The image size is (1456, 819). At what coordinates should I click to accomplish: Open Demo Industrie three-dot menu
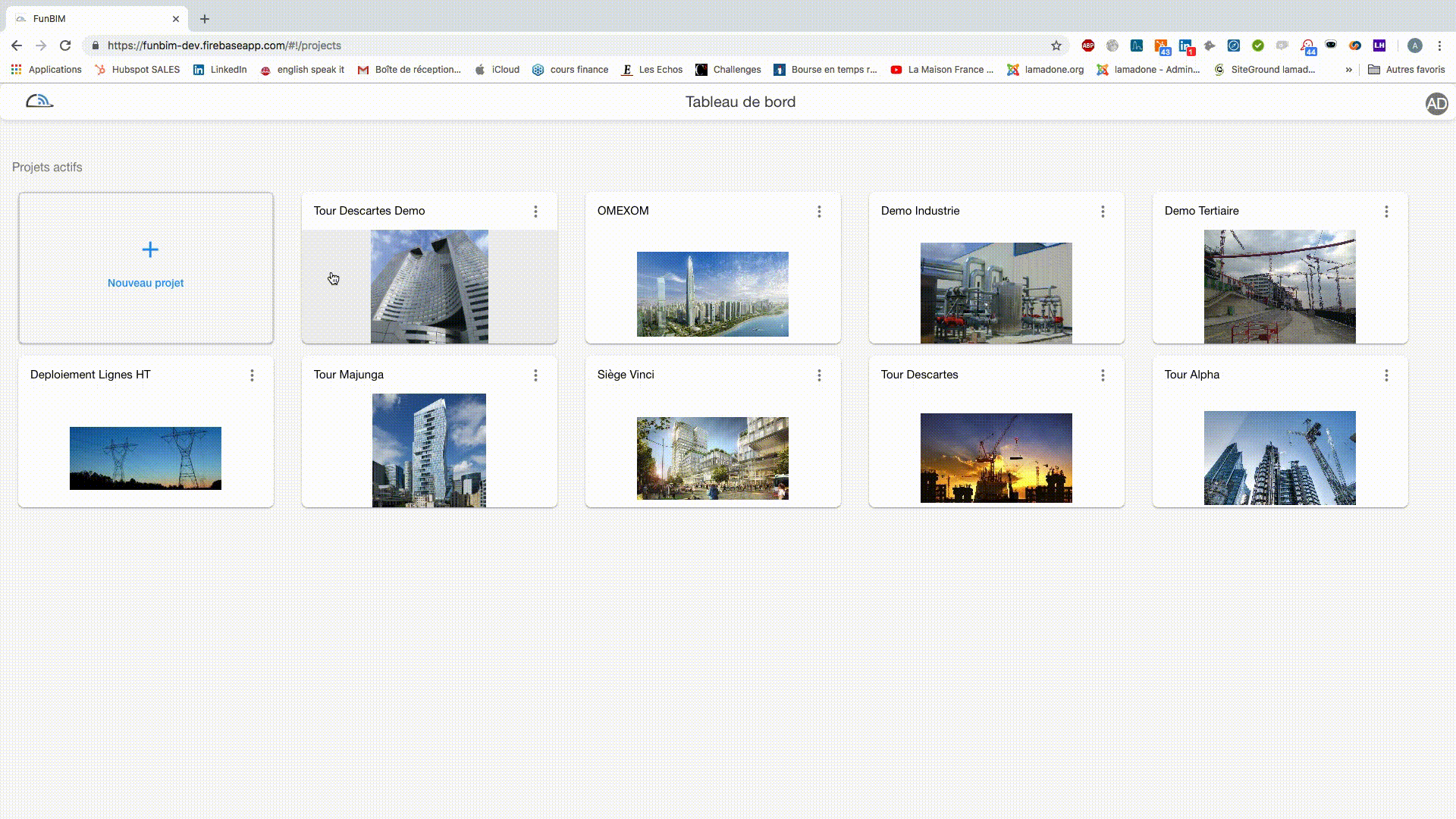click(1103, 212)
